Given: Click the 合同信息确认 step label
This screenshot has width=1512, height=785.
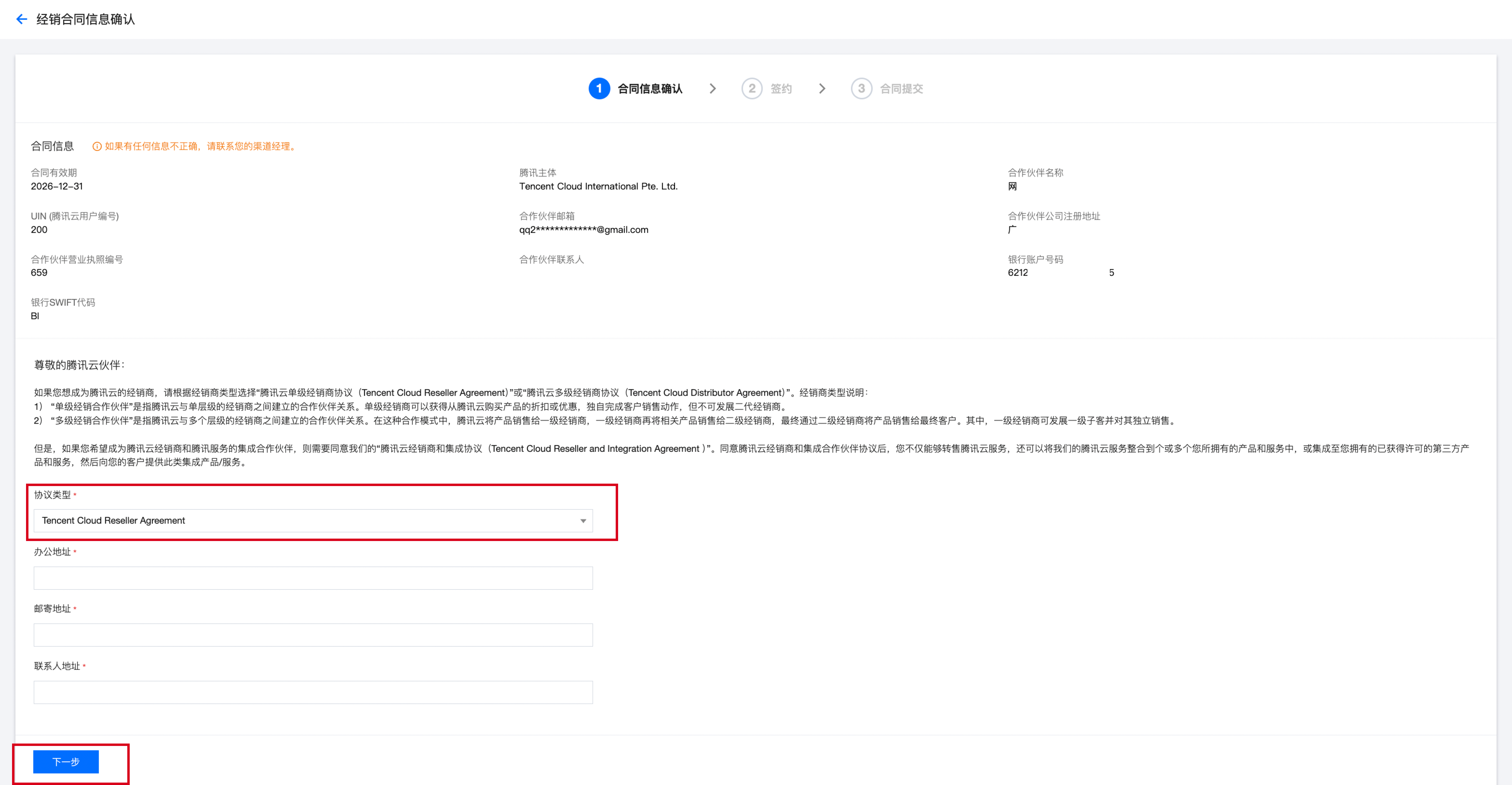Looking at the screenshot, I should pyautogui.click(x=650, y=89).
